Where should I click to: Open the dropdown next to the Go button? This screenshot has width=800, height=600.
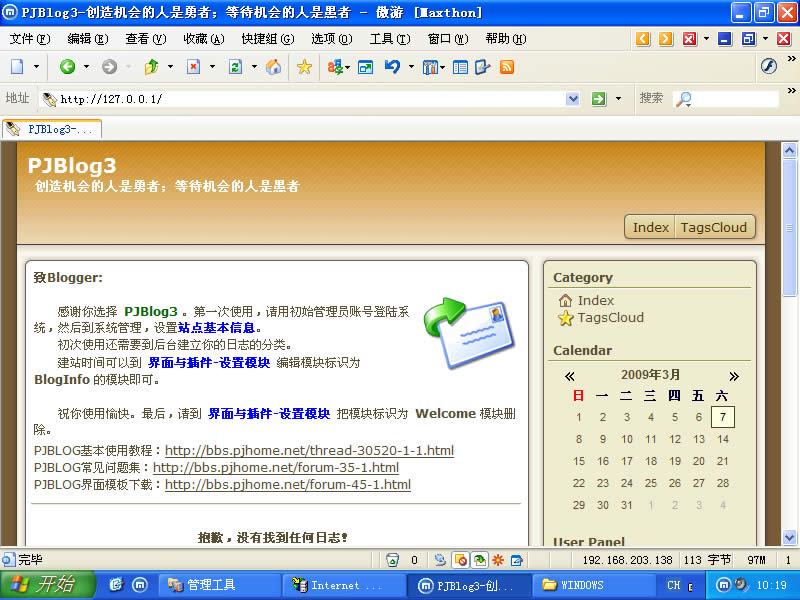618,98
